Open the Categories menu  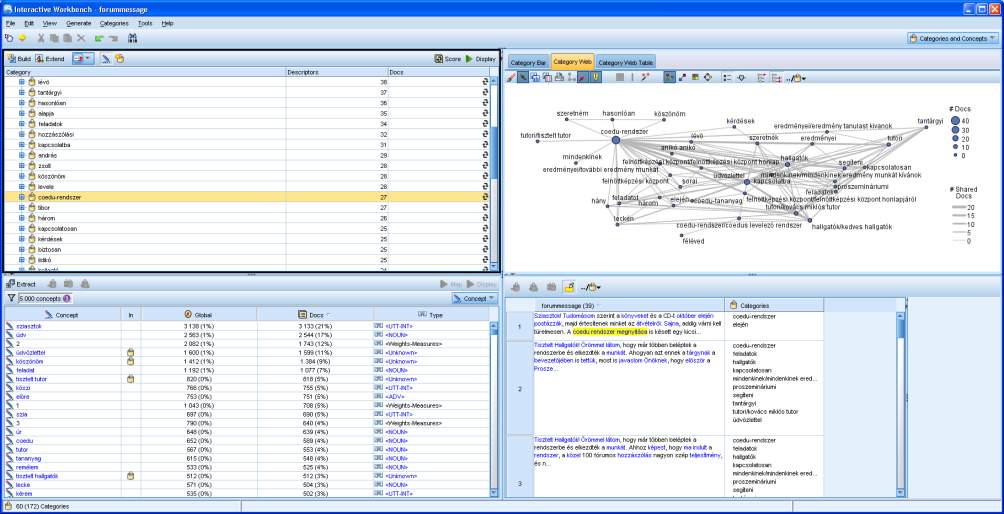(x=114, y=23)
